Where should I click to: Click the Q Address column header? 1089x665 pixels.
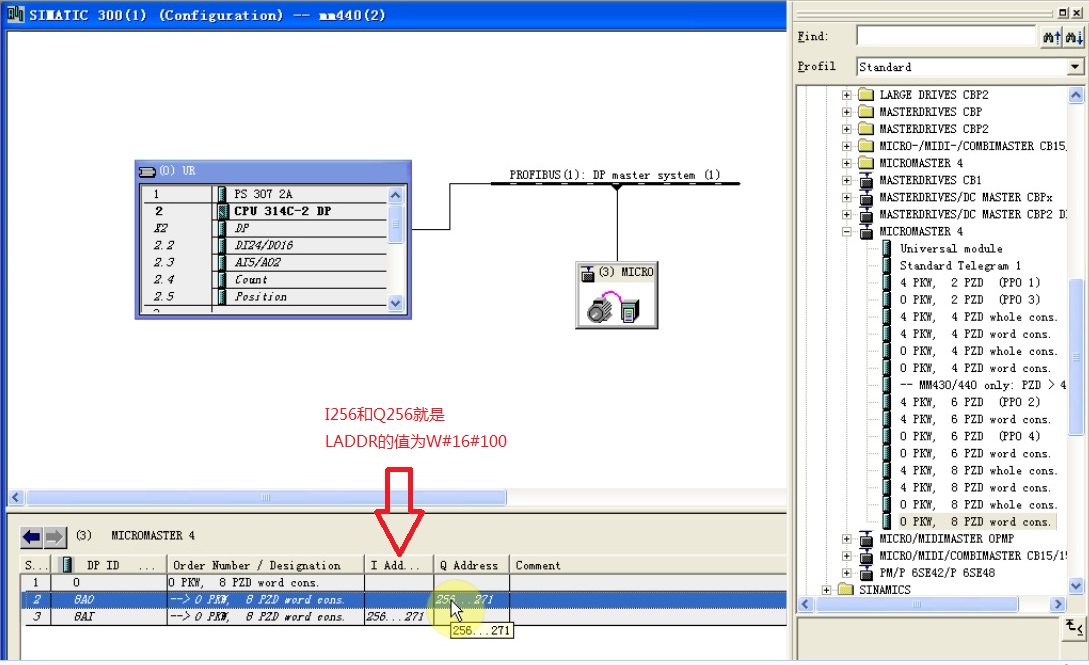pyautogui.click(x=470, y=565)
